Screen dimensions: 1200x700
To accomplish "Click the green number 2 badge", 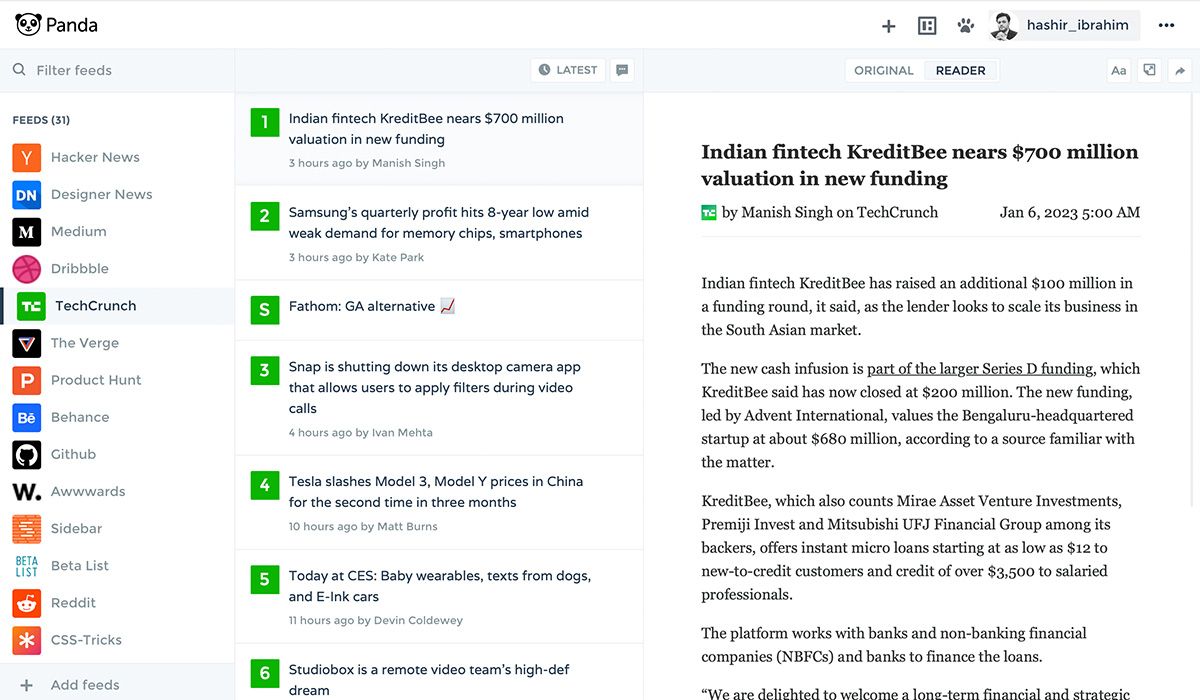I will click(264, 216).
